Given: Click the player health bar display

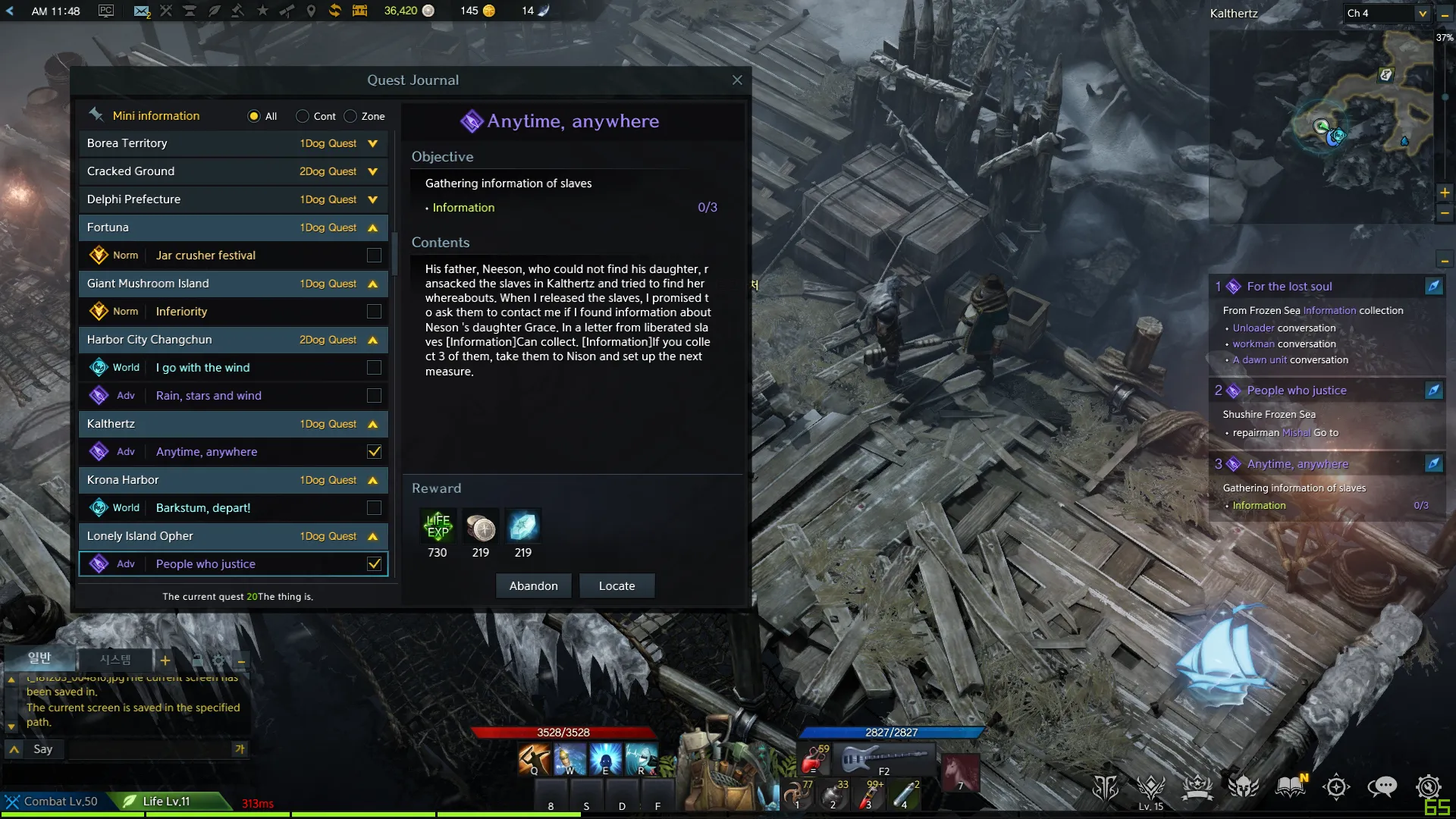Looking at the screenshot, I should 563,732.
